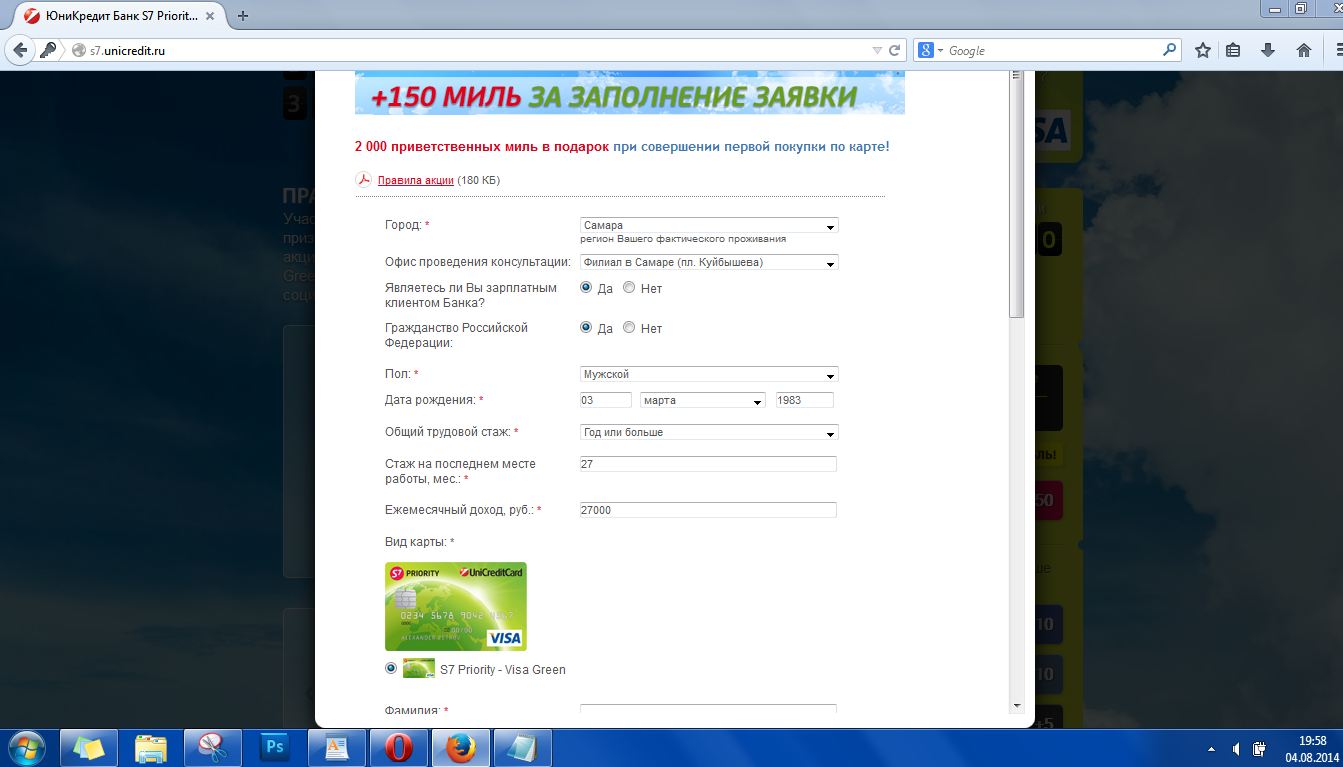The height and width of the screenshot is (767, 1343).
Task: Click the S7 Priority Visa card image
Action: coord(456,606)
